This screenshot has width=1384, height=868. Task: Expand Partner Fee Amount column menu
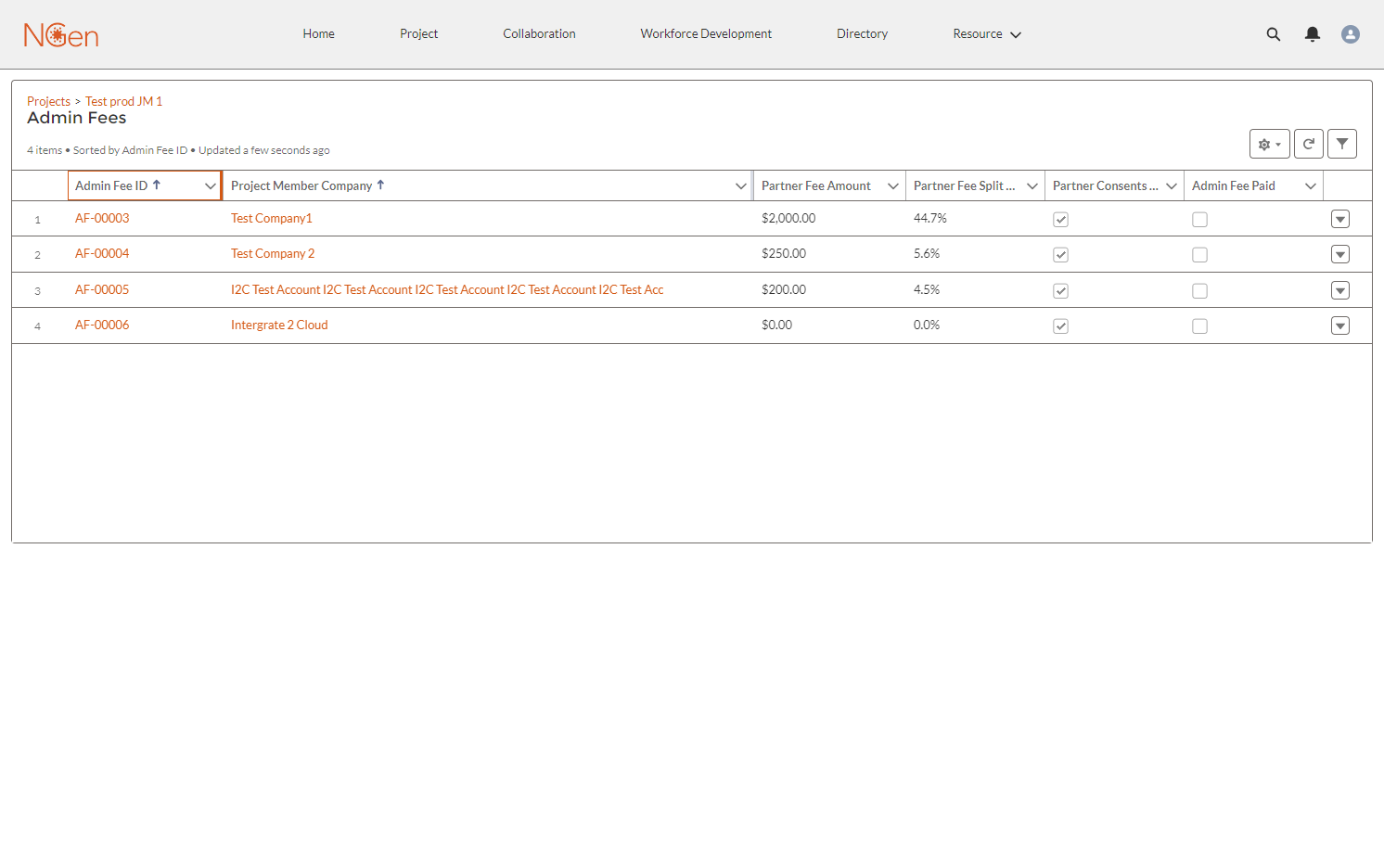(893, 186)
